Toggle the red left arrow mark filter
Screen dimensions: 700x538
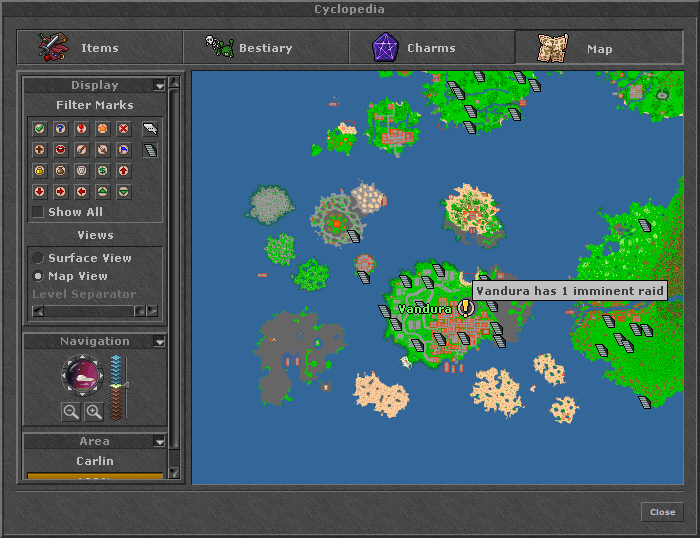81,192
